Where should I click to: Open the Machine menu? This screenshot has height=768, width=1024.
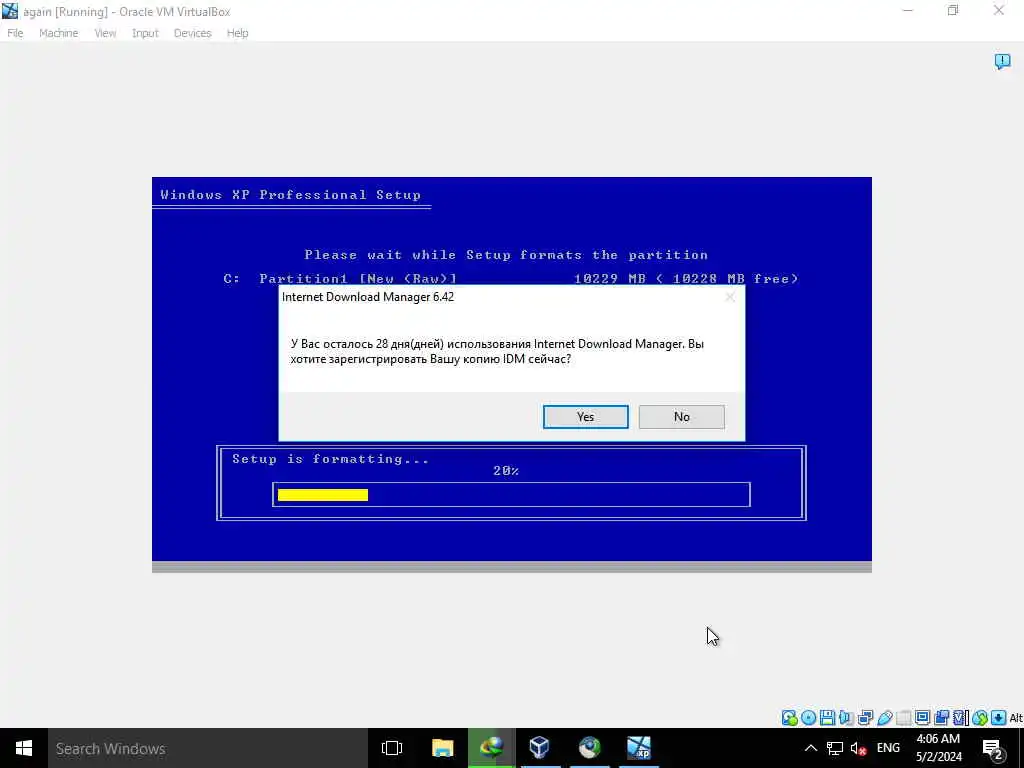click(x=58, y=33)
